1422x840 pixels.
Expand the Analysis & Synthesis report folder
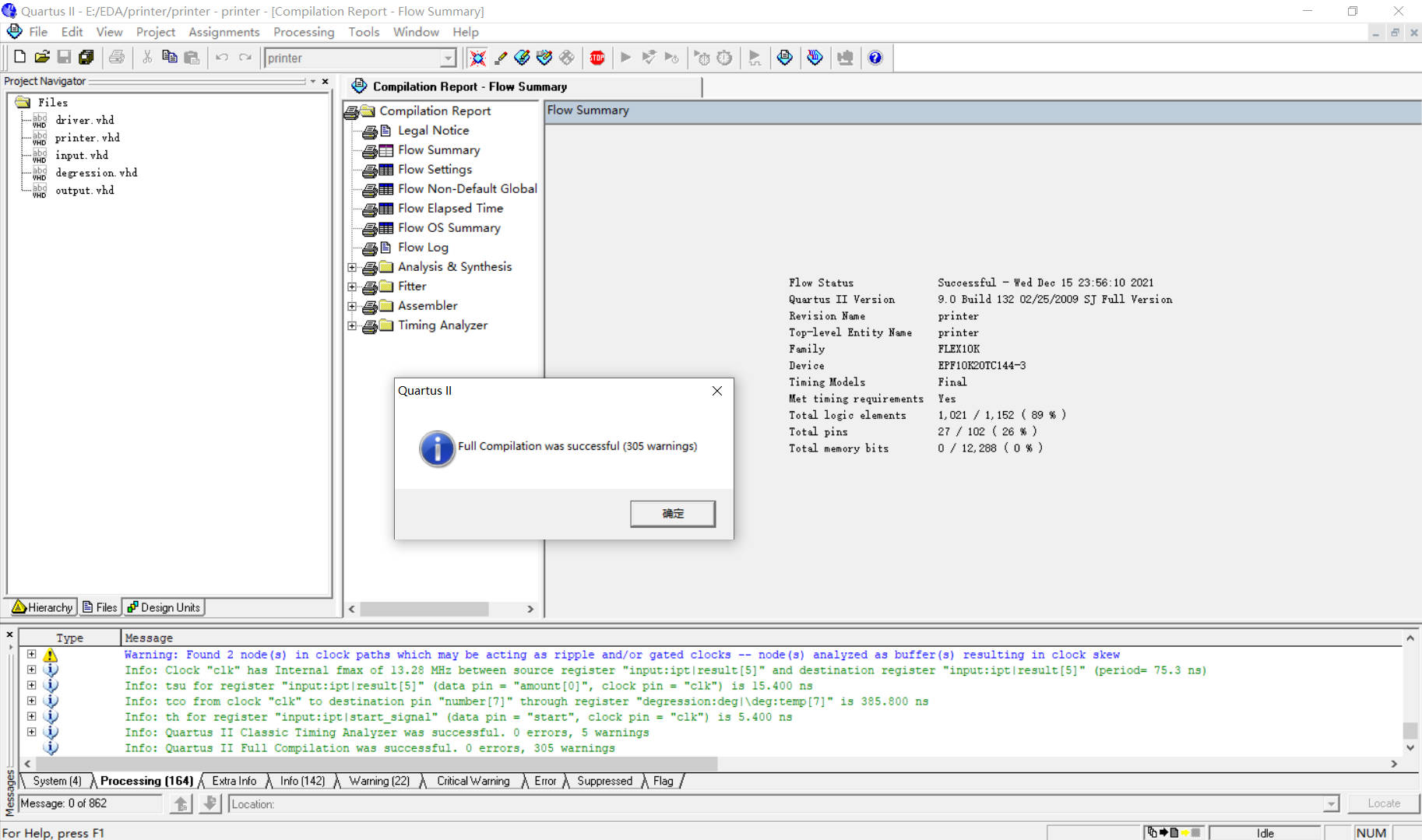click(352, 267)
